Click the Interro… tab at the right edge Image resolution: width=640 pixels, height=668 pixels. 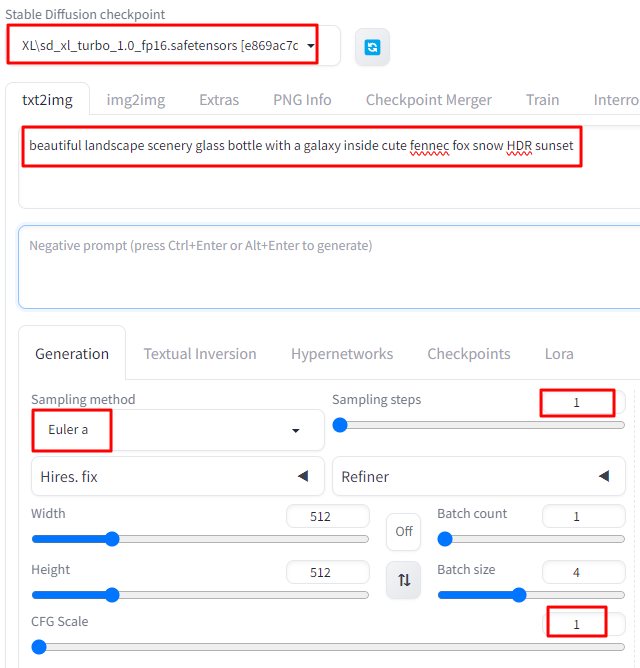616,100
